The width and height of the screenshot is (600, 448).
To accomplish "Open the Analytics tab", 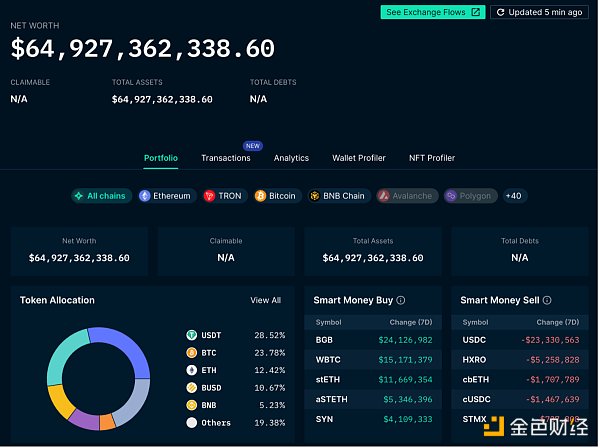I will tap(291, 158).
